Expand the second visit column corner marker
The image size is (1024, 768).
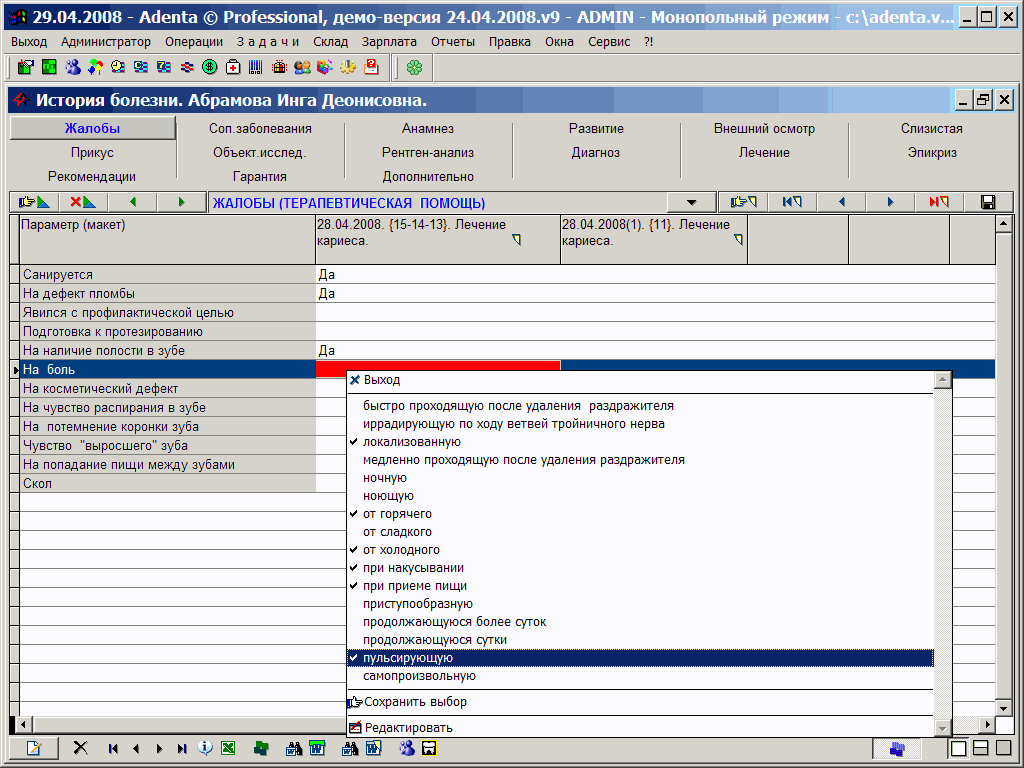tap(739, 240)
